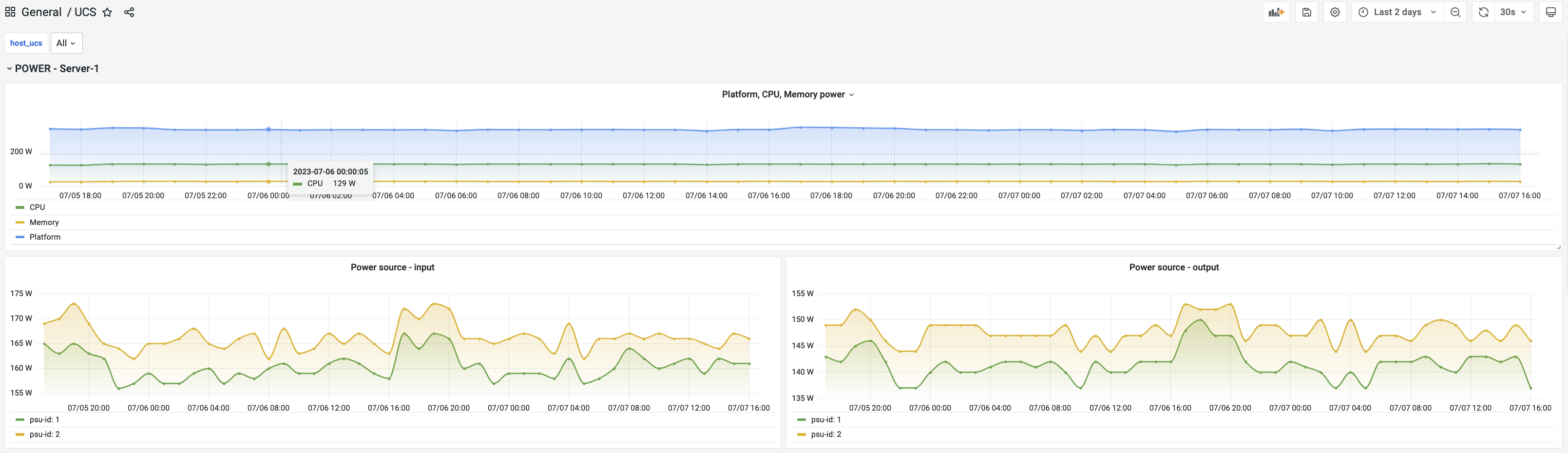The width and height of the screenshot is (1568, 453).
Task: Open the host_ucs All dropdown
Action: [x=66, y=43]
